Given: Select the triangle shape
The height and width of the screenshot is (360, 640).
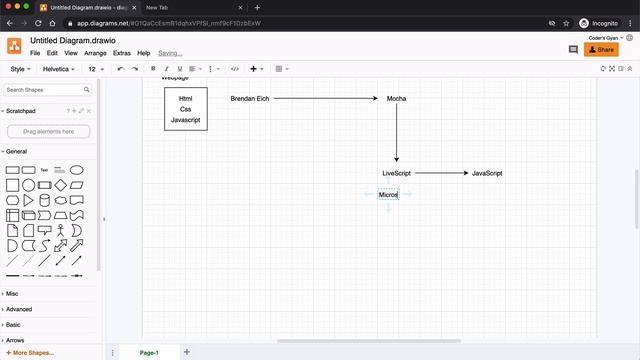Looking at the screenshot, I should pos(28,200).
